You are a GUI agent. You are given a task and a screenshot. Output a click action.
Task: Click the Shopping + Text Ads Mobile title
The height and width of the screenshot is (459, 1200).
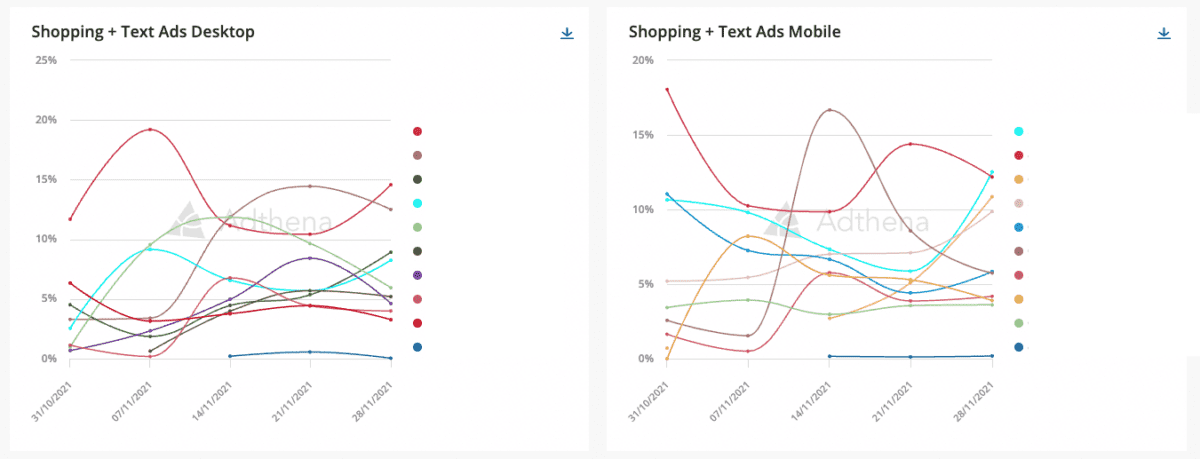[734, 32]
